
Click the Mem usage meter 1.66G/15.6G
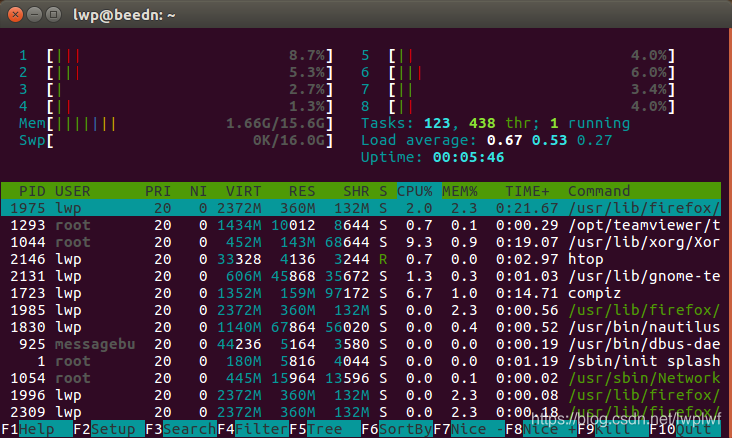coord(176,123)
